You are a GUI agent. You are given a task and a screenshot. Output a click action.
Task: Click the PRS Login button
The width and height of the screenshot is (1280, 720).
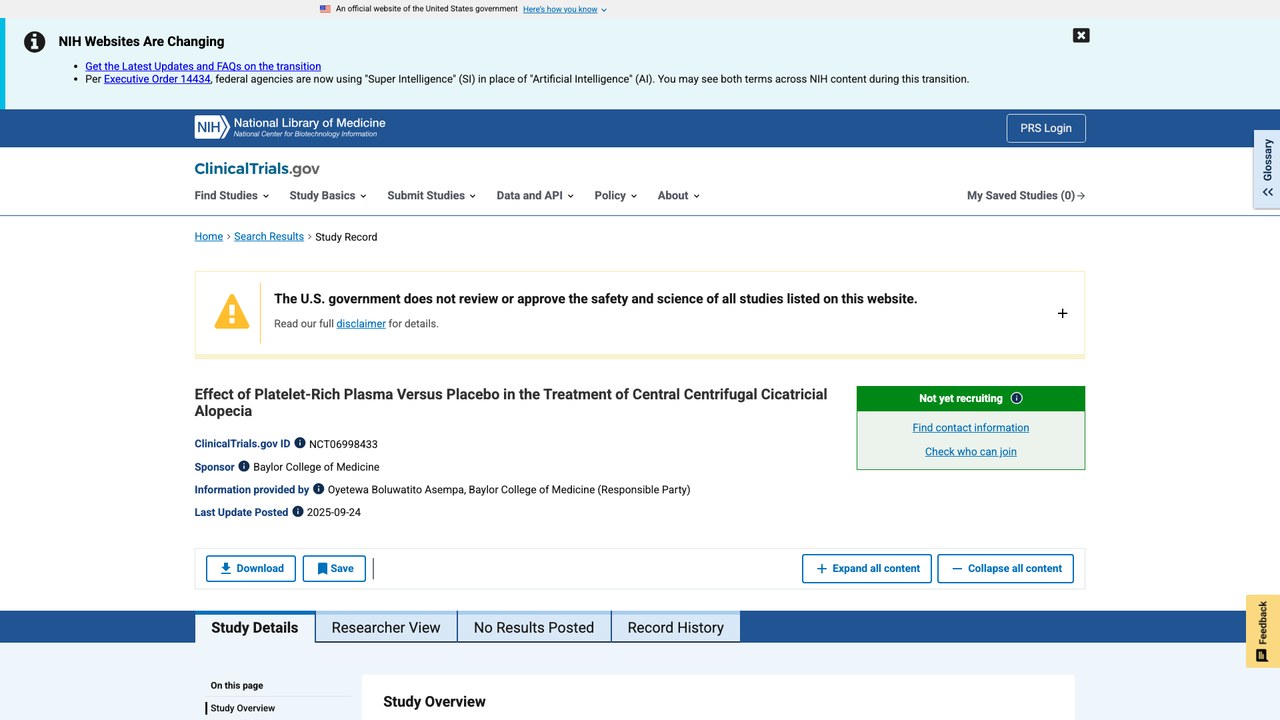[1046, 128]
